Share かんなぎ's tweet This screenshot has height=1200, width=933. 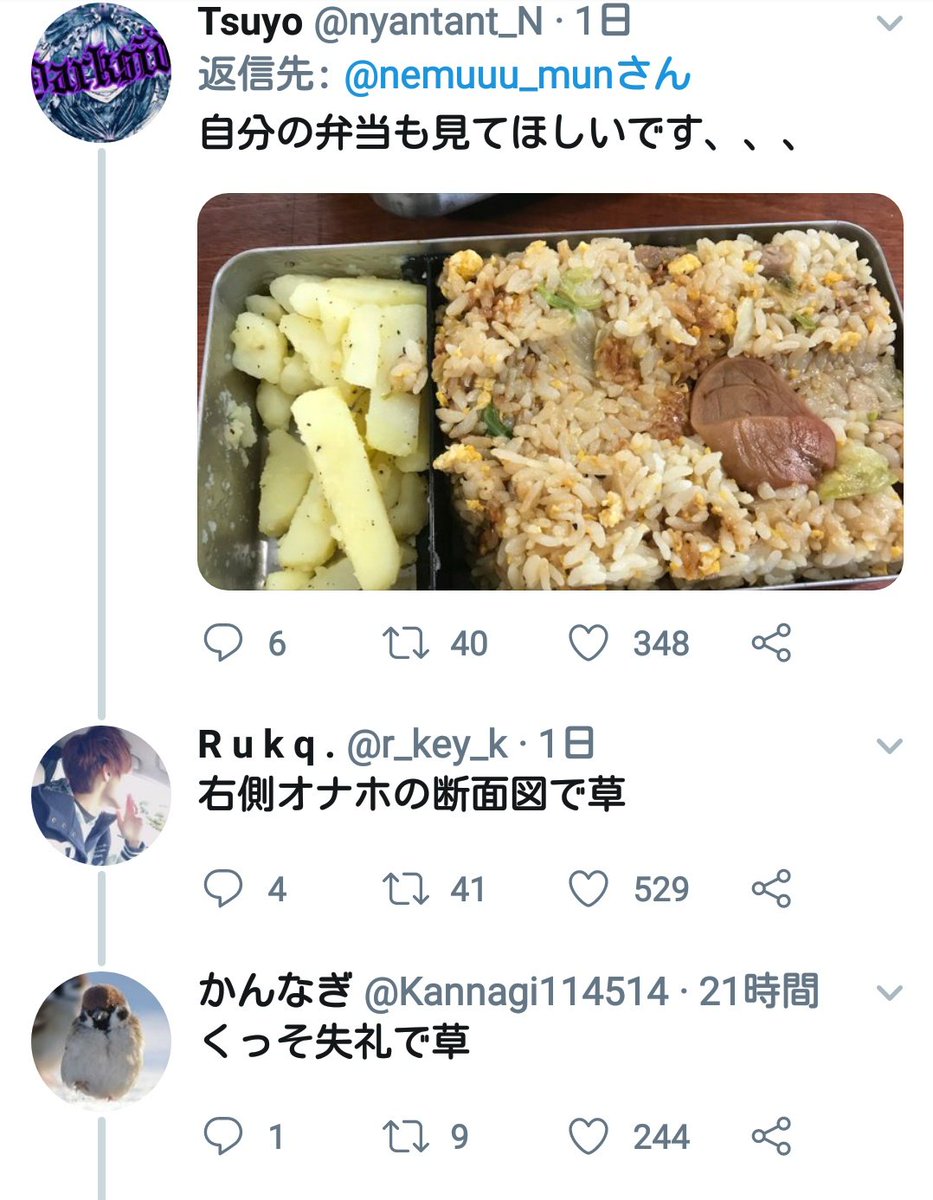point(772,1136)
